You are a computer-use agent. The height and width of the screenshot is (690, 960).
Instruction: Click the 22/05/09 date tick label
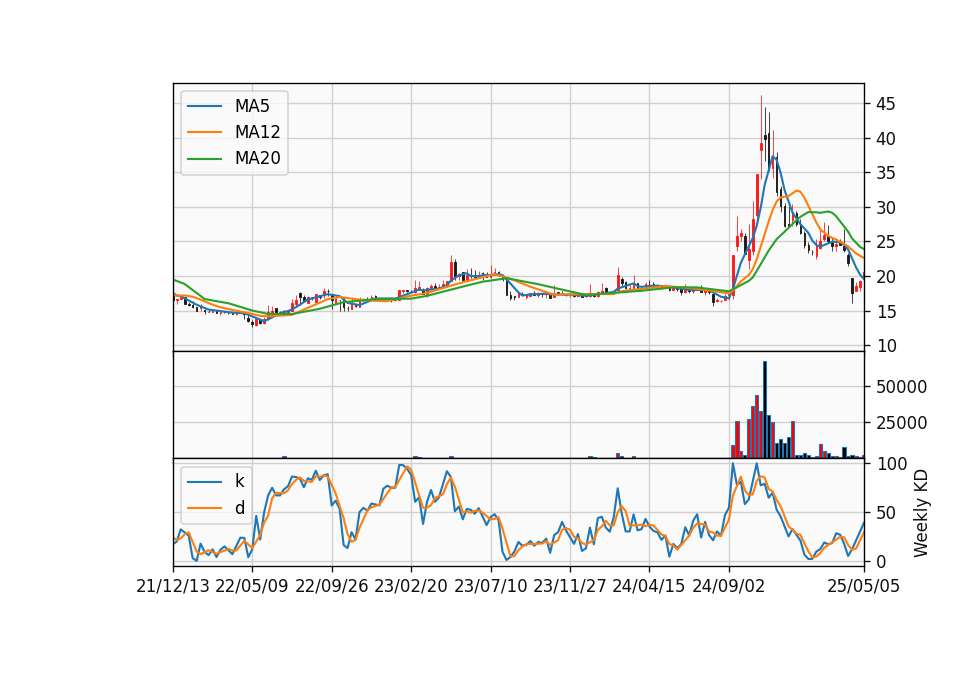point(252,586)
